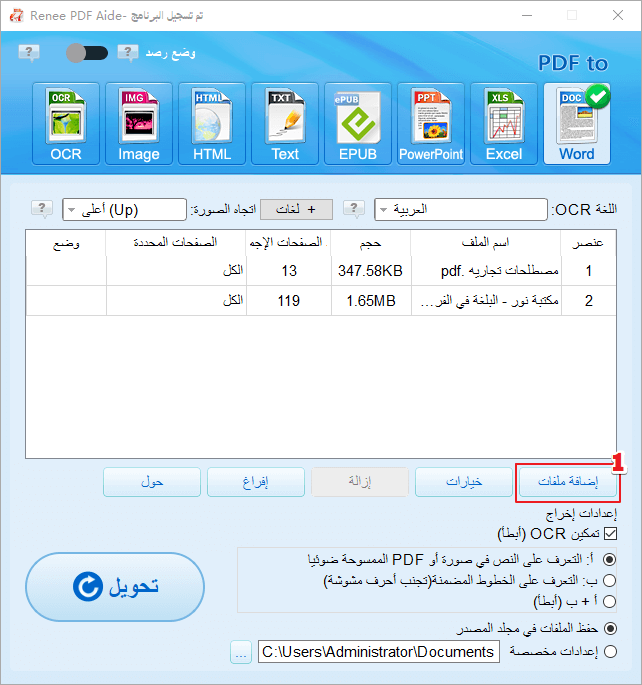Click the حجم column header
Screen dimensions: 642x685
pos(370,242)
